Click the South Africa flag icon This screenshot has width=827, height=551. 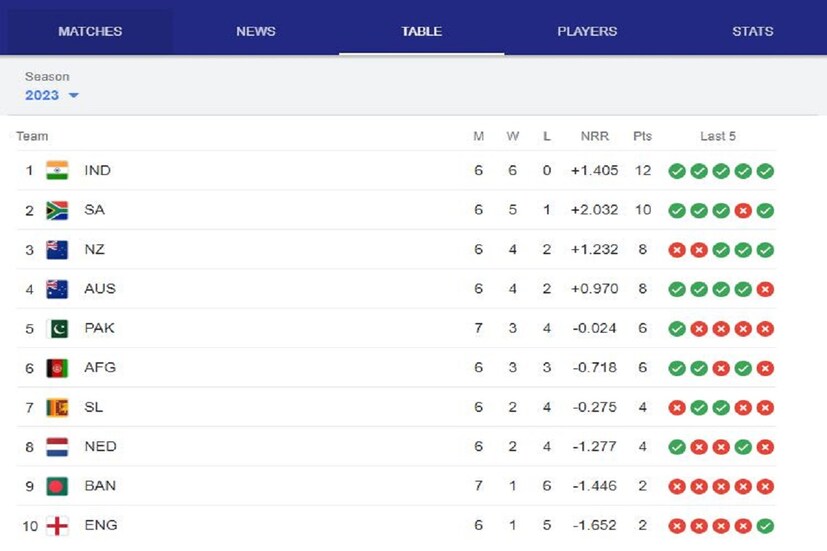[57, 210]
